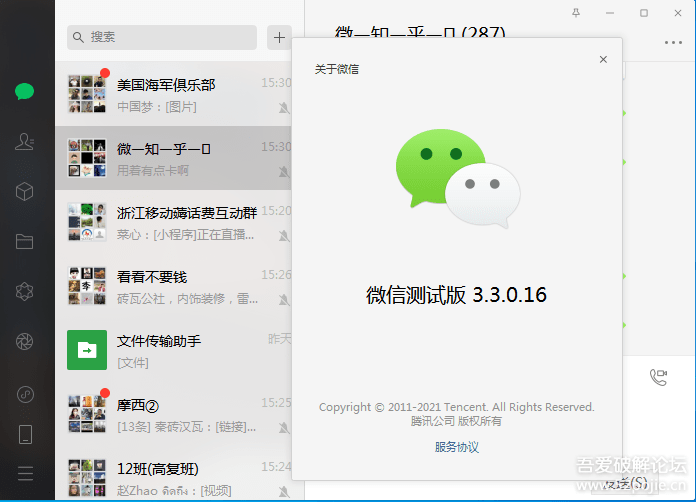696x502 pixels.
Task: Click the search field
Action: click(x=162, y=37)
